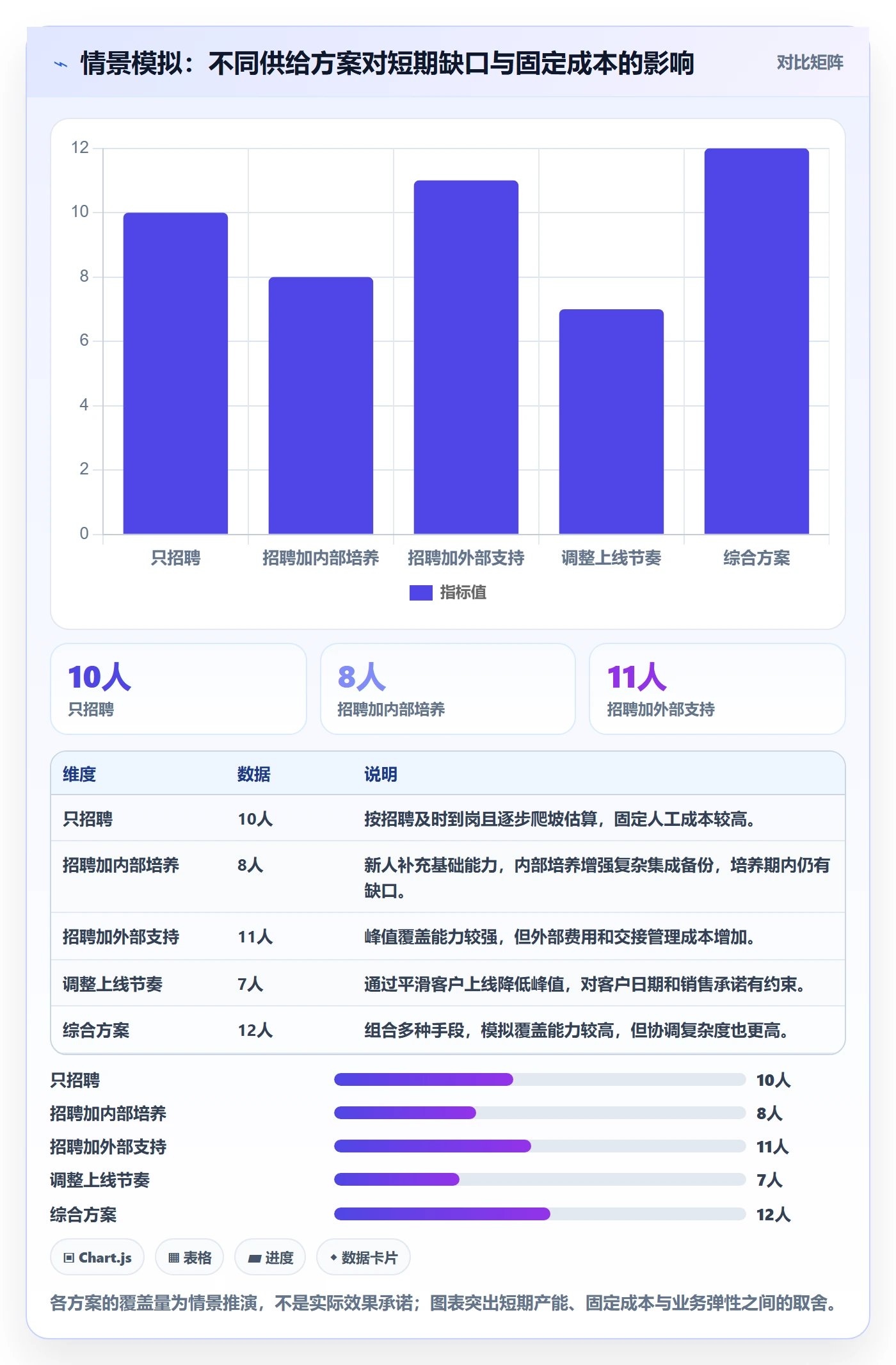Select the 10人 只招聘 data card
Image resolution: width=896 pixels, height=1365 pixels.
pyautogui.click(x=179, y=689)
